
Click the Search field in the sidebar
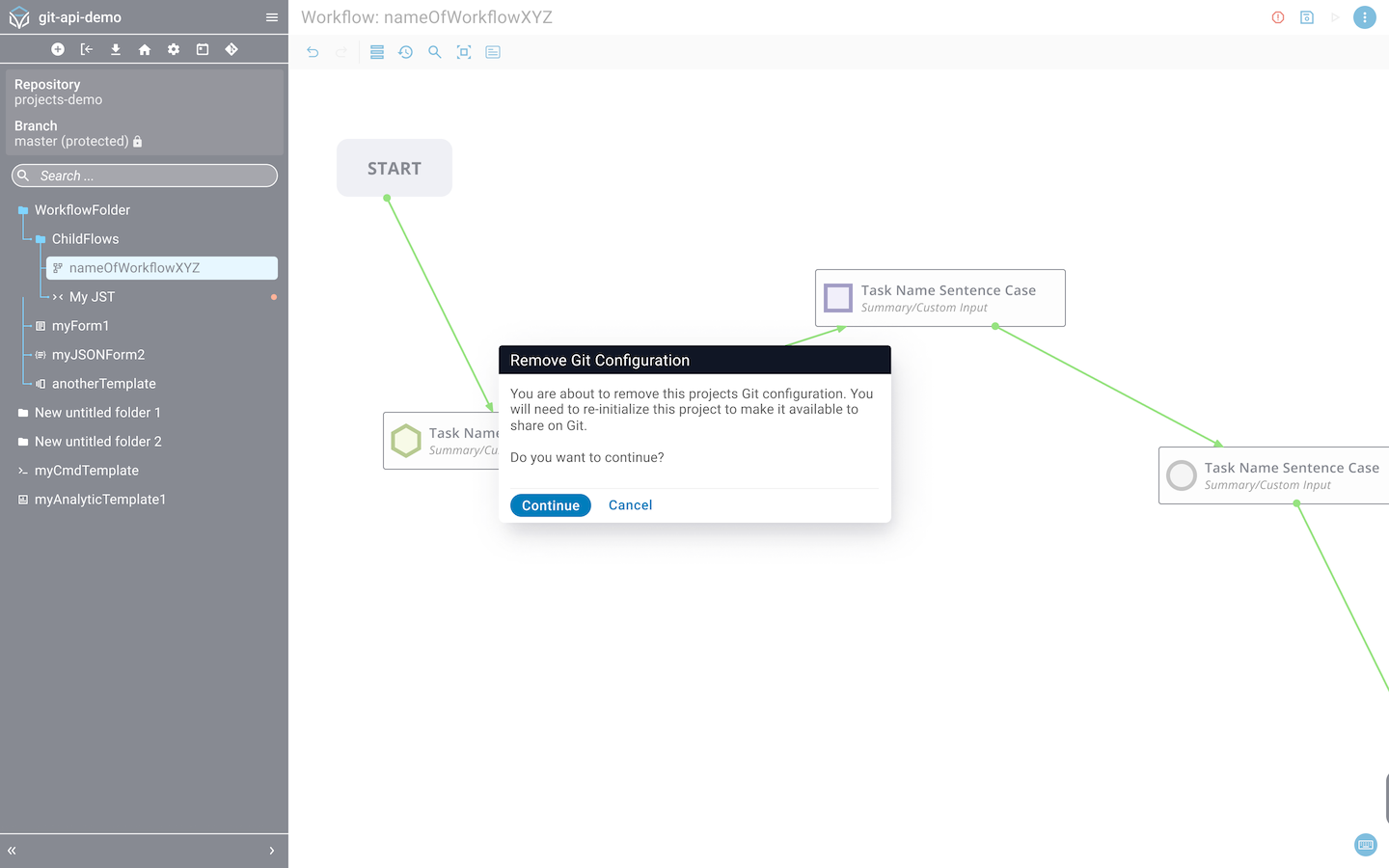pos(145,176)
